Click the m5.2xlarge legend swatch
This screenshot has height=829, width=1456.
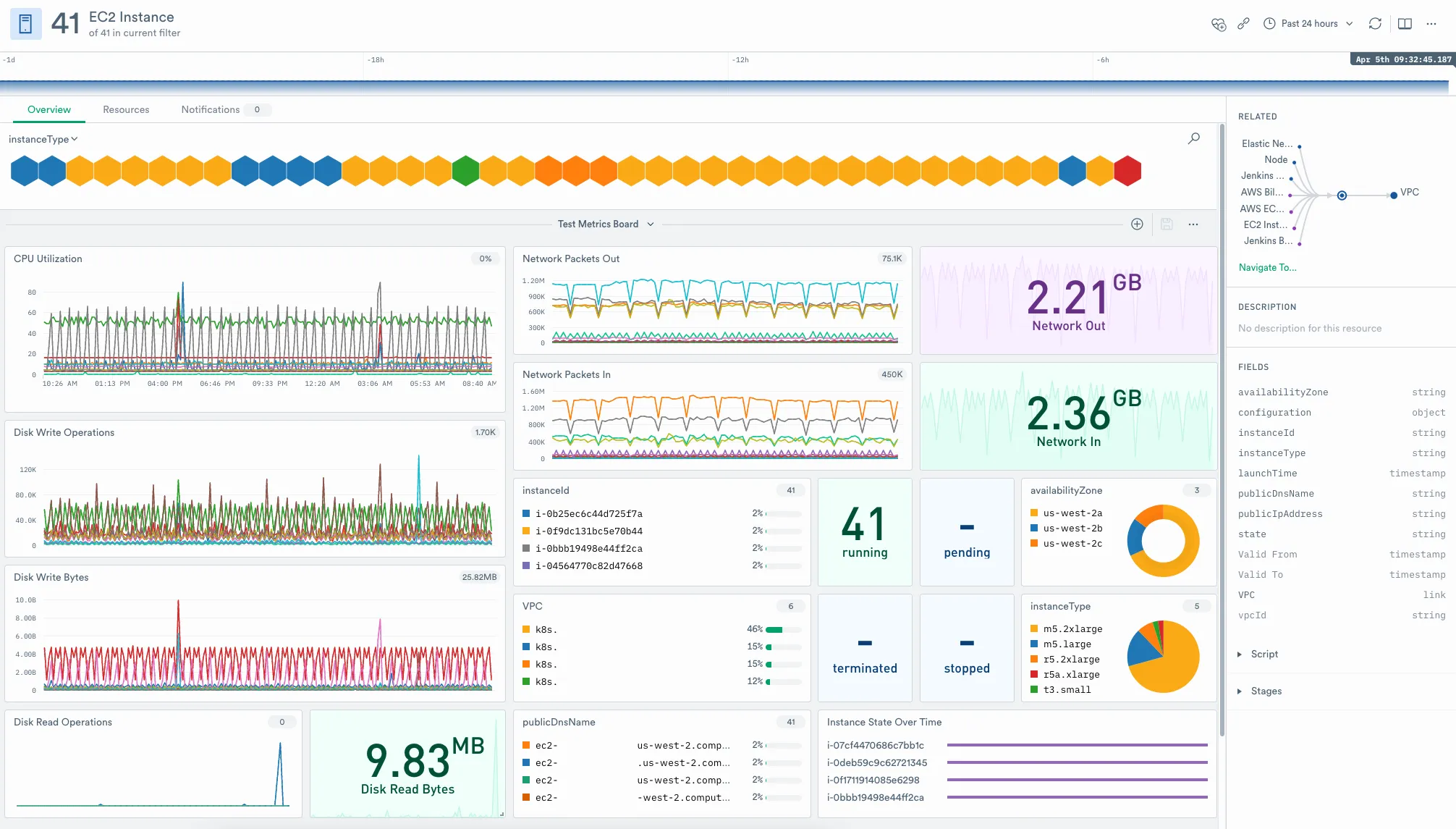[x=1034, y=629]
